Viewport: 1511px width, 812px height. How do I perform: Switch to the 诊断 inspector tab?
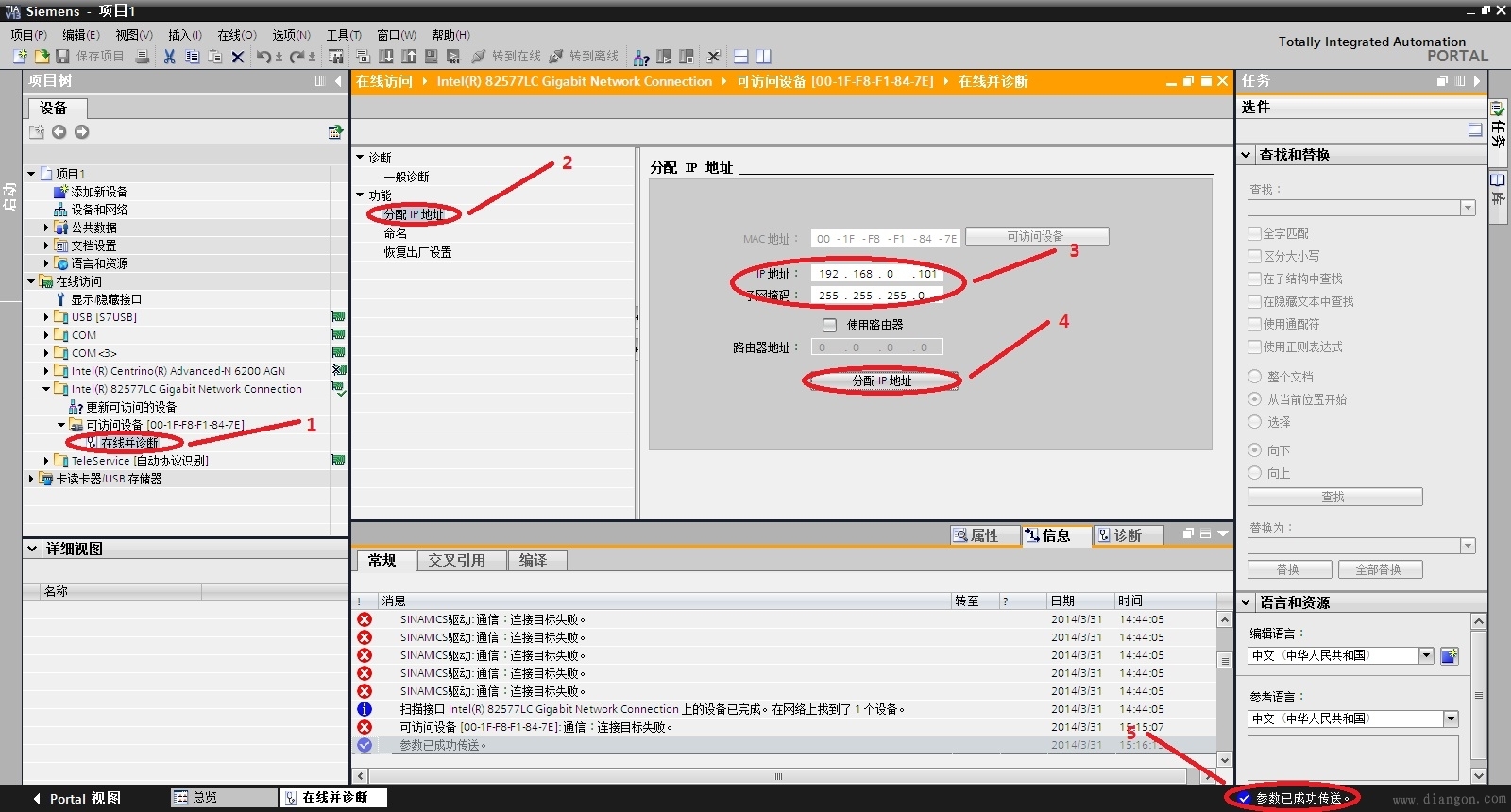click(1128, 535)
